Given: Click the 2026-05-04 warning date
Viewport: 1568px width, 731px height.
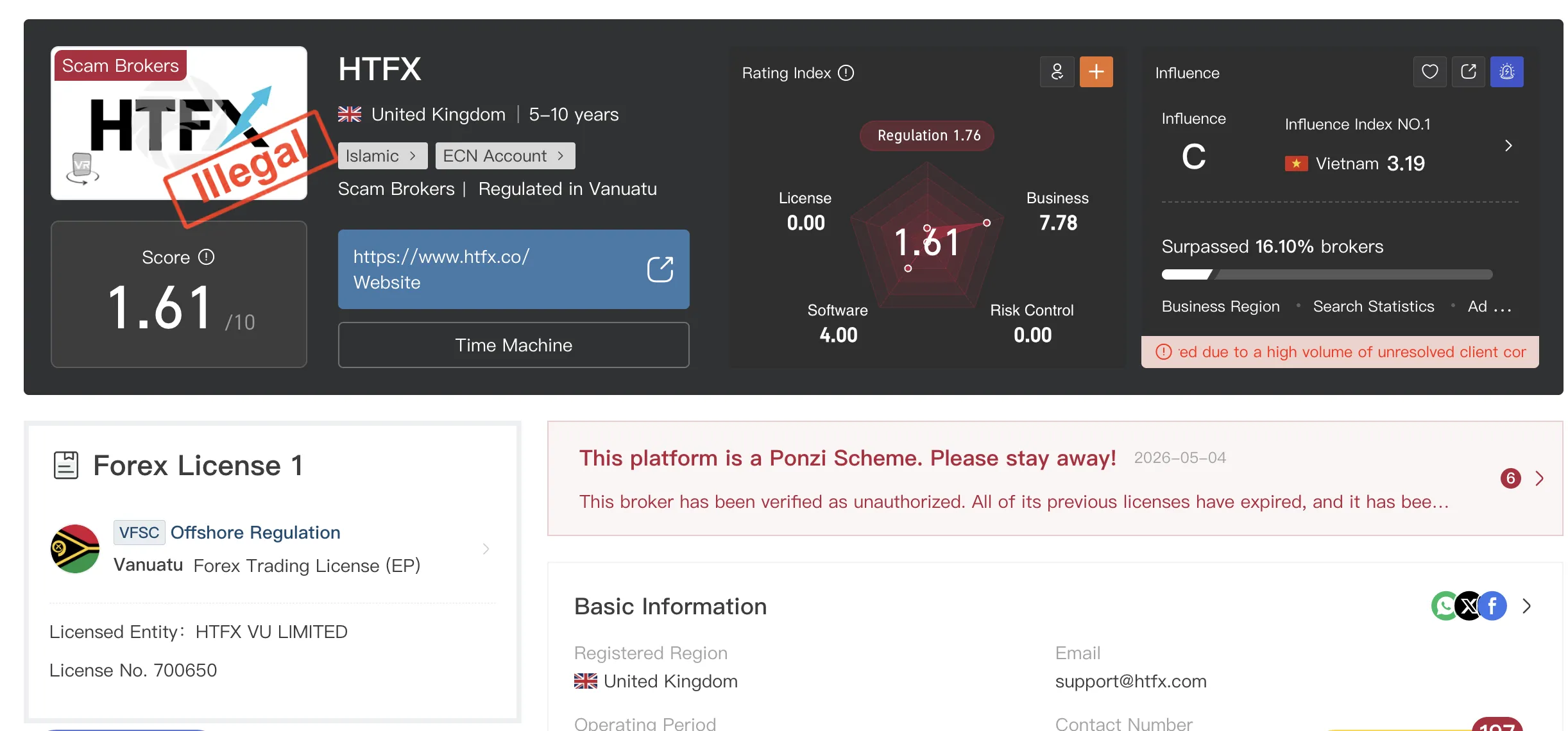Looking at the screenshot, I should [x=1180, y=458].
